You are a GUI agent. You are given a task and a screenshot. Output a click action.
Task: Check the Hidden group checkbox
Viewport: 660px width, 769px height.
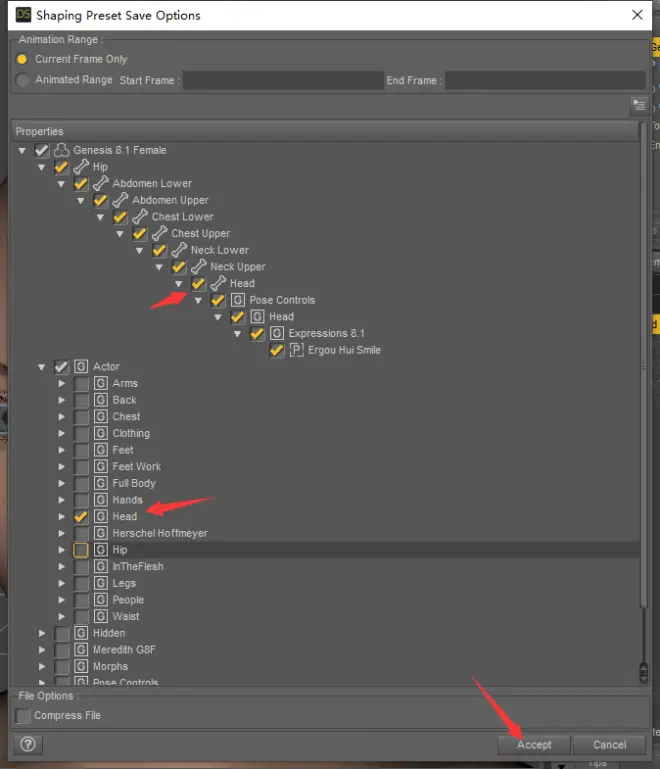61,633
